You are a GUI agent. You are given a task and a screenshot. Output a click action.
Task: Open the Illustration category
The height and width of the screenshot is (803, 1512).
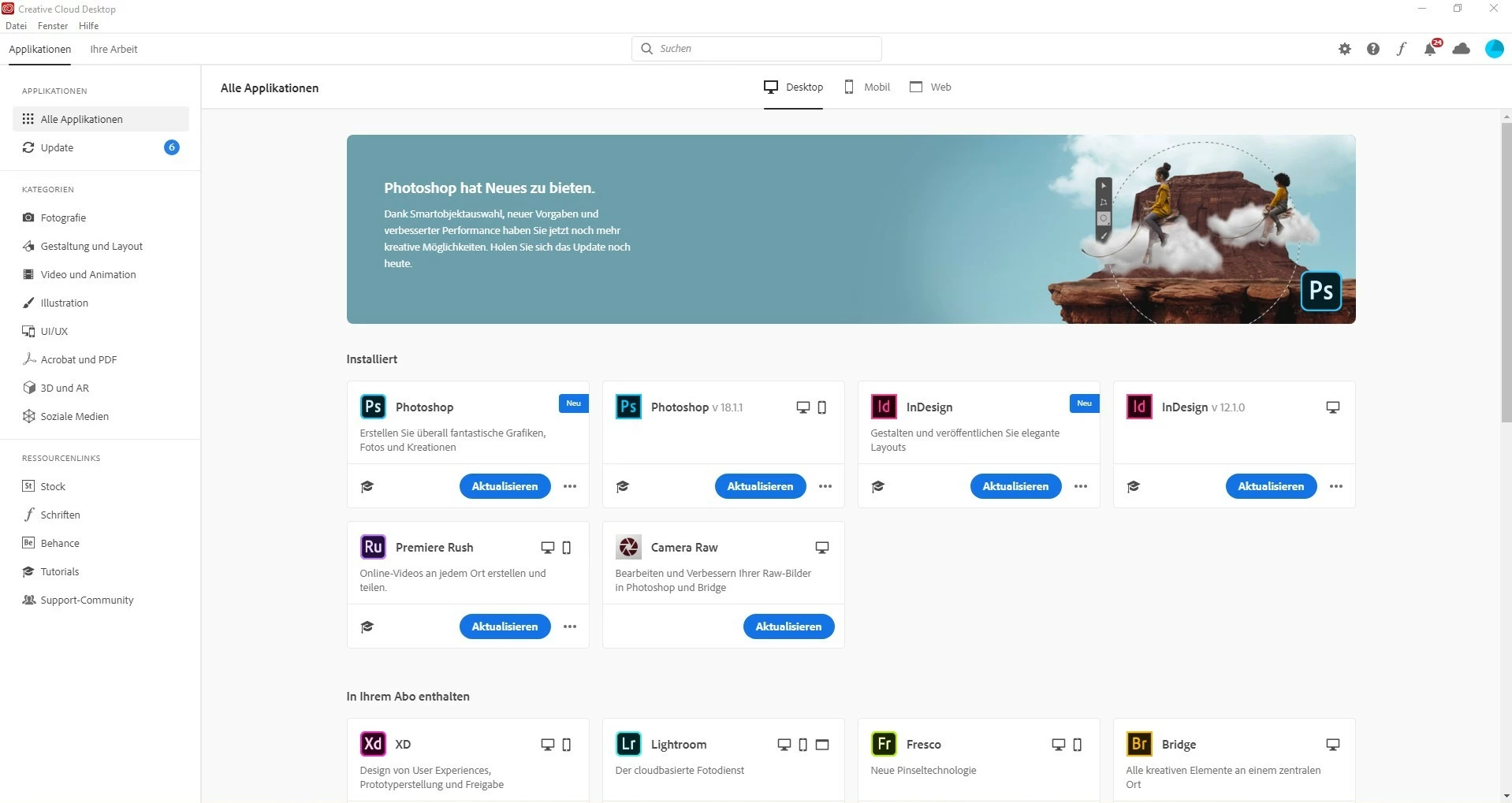coord(101,303)
